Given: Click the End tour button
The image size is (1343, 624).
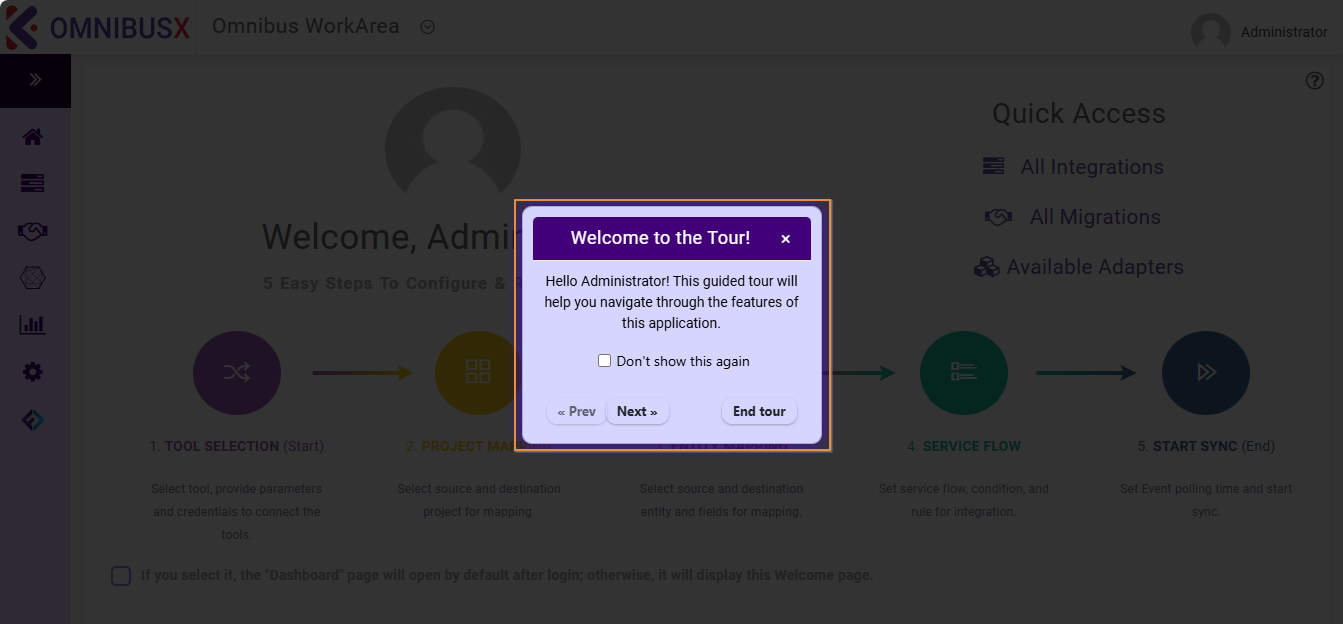Looking at the screenshot, I should coord(759,411).
